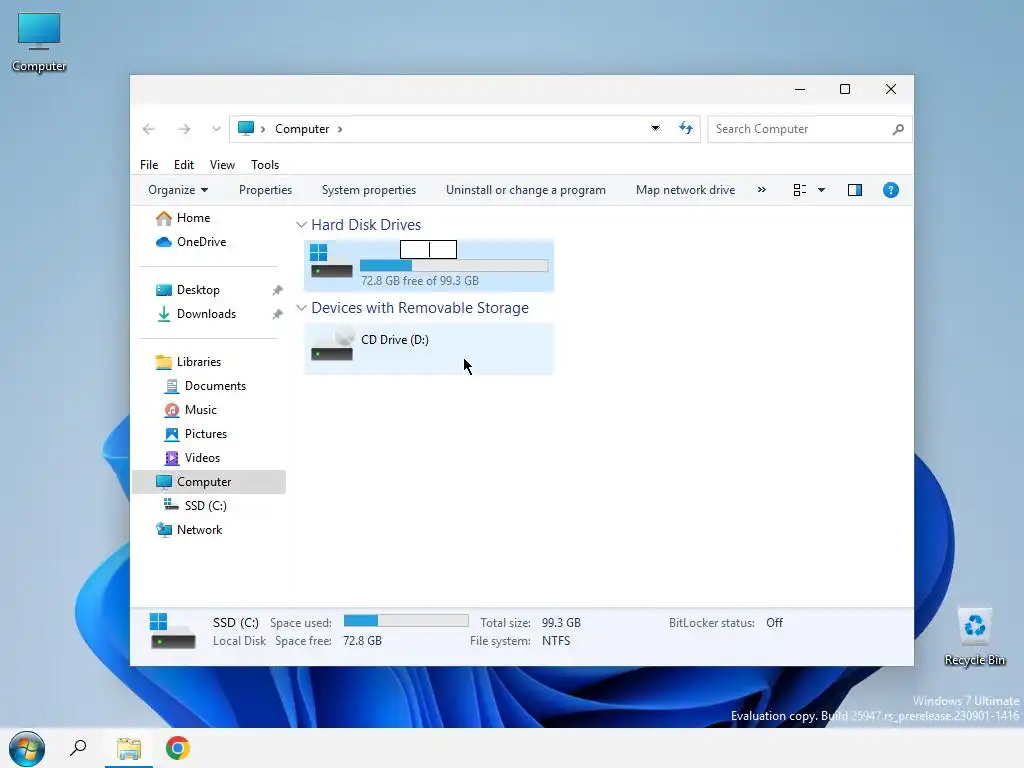1024x768 pixels.
Task: Open the Recycle Bin desktop icon
Action: [x=974, y=636]
